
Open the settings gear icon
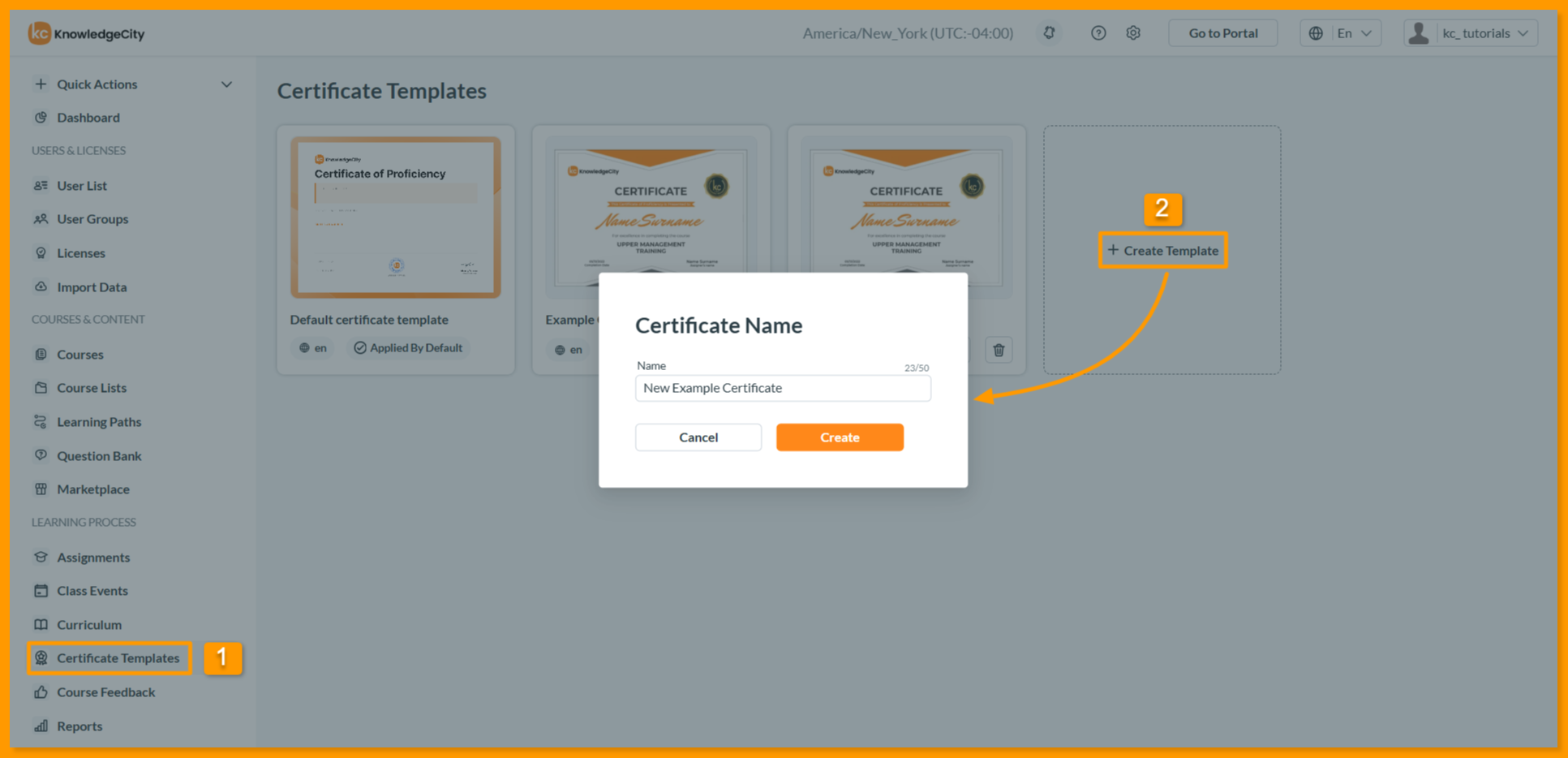tap(1133, 33)
